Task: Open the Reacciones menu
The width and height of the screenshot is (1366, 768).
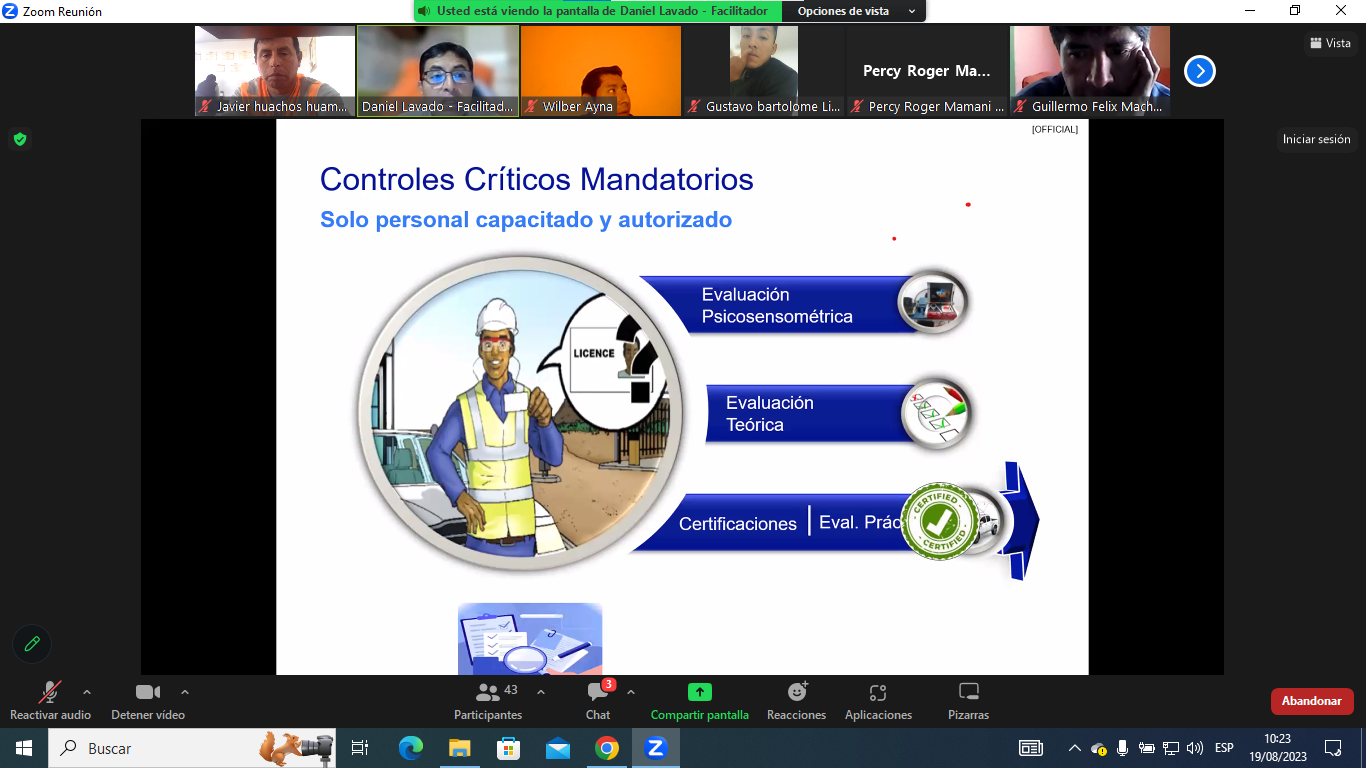Action: tap(796, 700)
